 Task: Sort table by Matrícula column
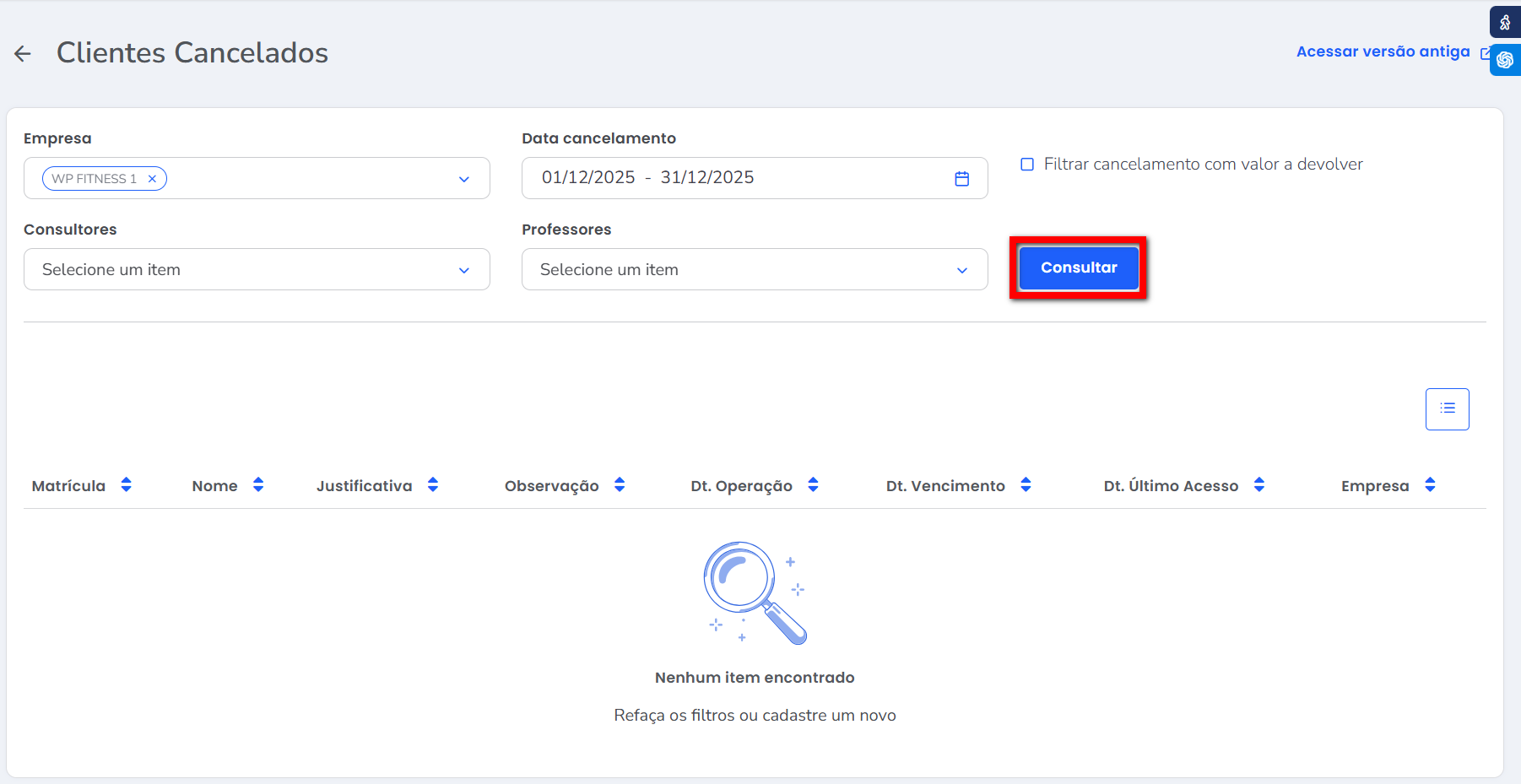[x=126, y=485]
